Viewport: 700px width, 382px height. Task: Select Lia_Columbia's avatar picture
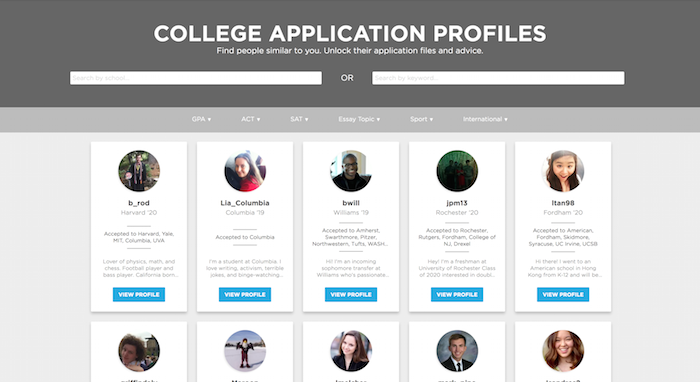click(245, 171)
